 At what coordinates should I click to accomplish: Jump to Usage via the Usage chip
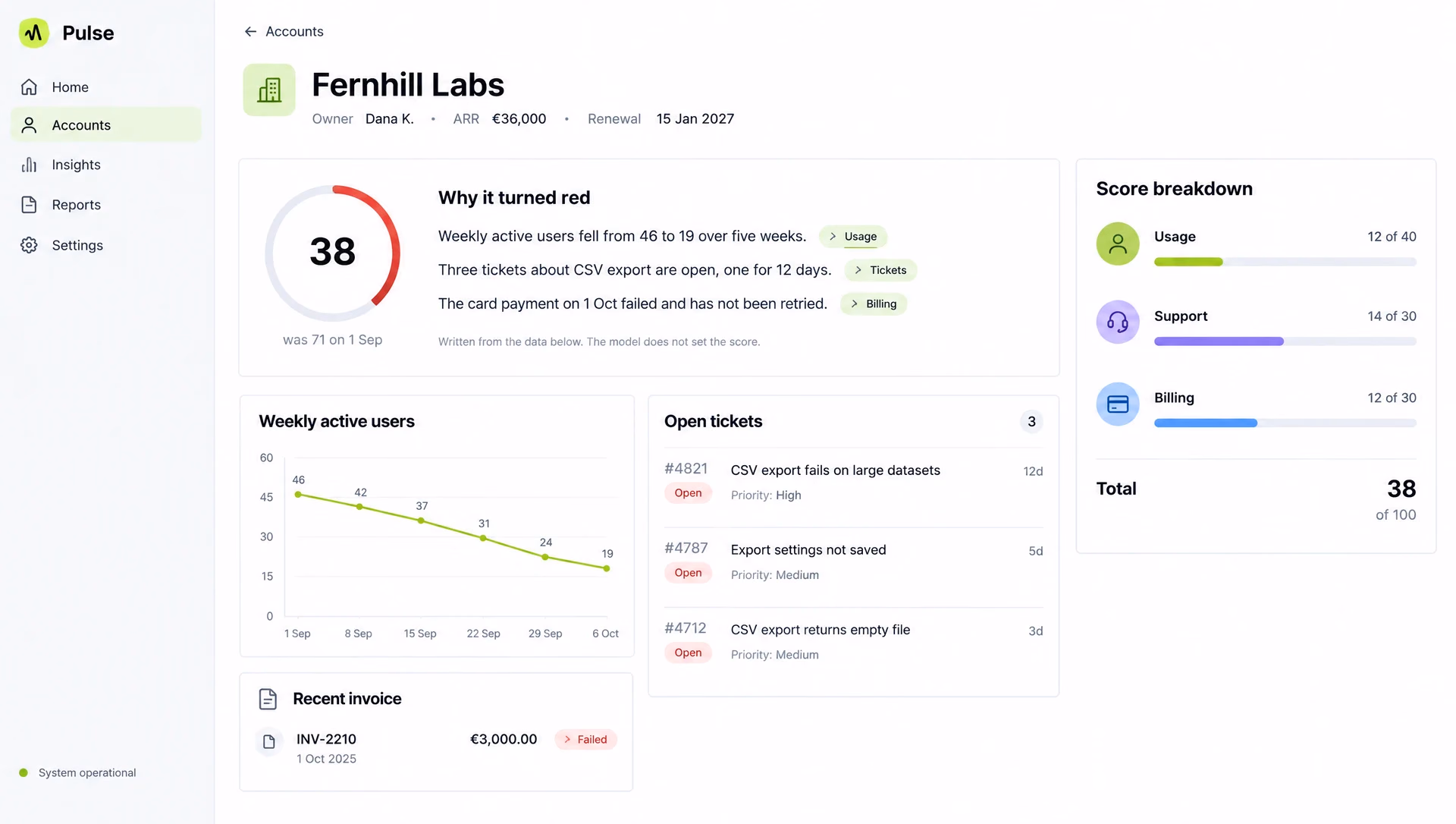(x=853, y=237)
